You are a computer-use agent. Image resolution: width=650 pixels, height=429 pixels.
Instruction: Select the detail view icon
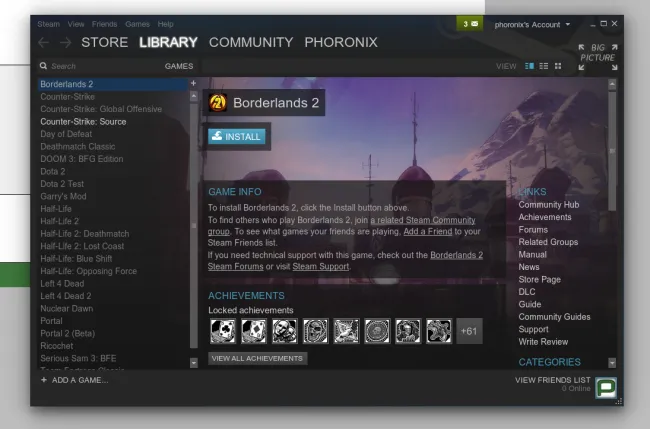529,66
